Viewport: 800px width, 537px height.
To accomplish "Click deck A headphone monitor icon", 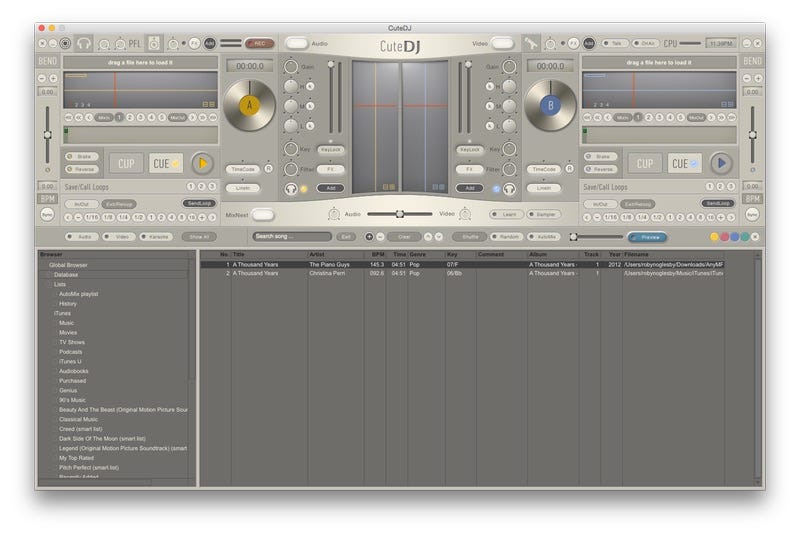I will (x=291, y=188).
